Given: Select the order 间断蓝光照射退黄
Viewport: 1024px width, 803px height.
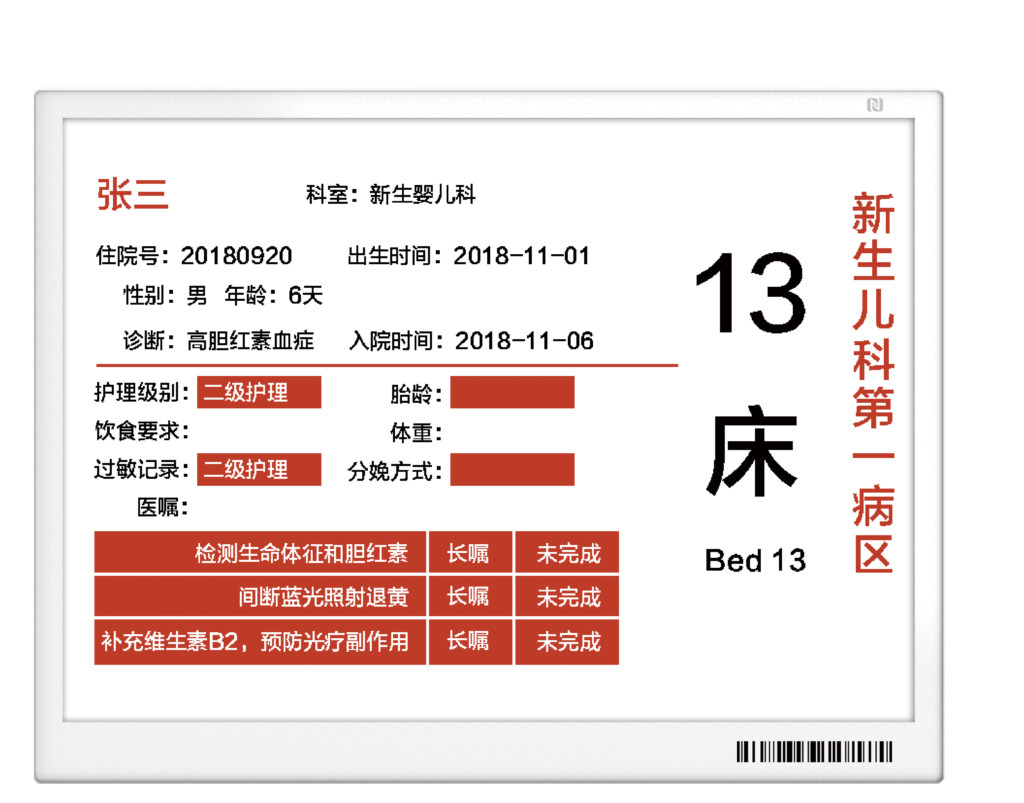Looking at the screenshot, I should click(x=260, y=597).
